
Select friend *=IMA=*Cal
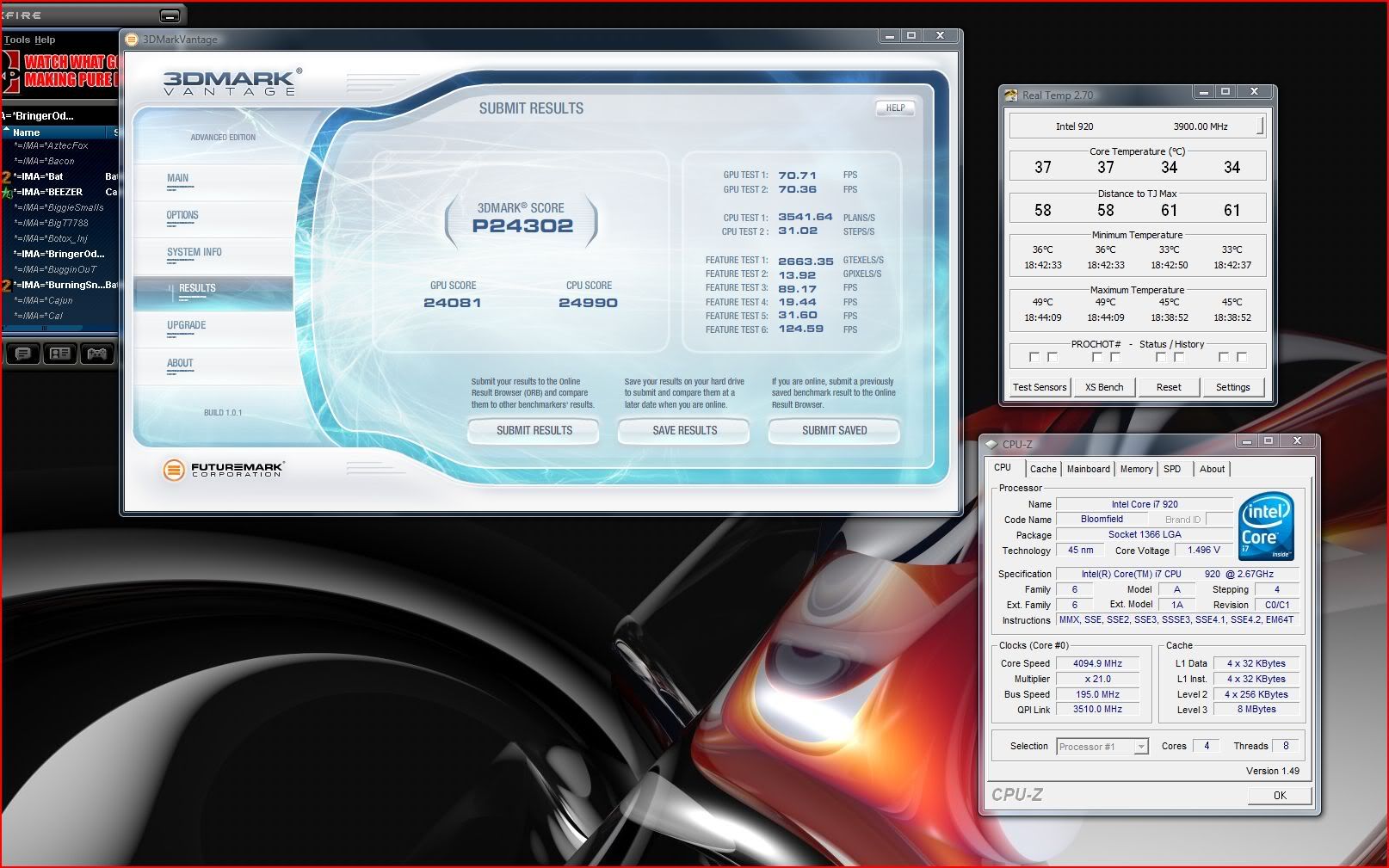click(38, 317)
